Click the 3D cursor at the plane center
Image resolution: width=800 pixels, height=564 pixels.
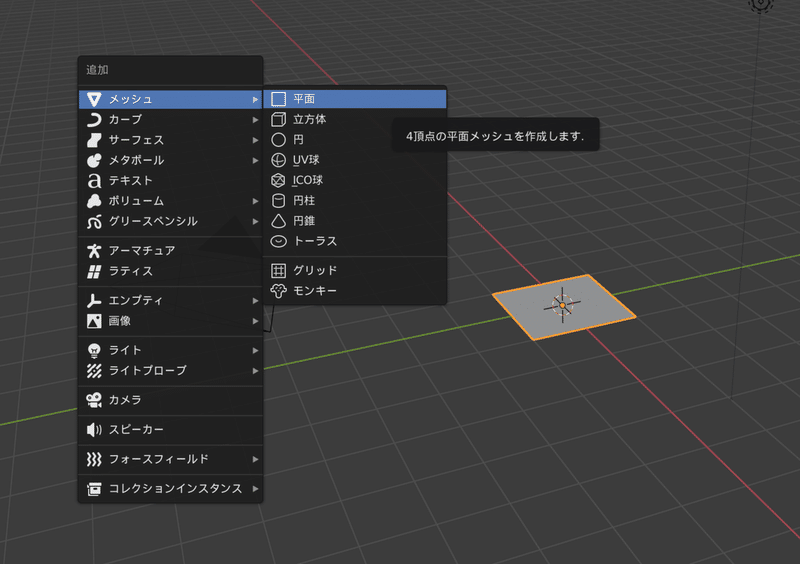click(x=562, y=305)
